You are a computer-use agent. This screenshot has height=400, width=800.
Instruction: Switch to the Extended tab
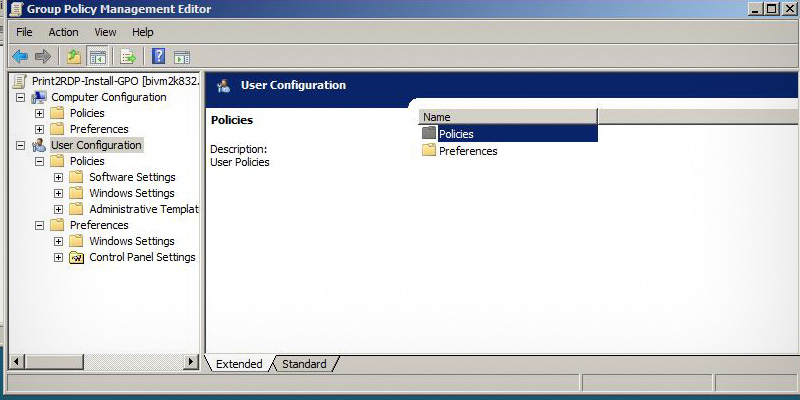(239, 364)
